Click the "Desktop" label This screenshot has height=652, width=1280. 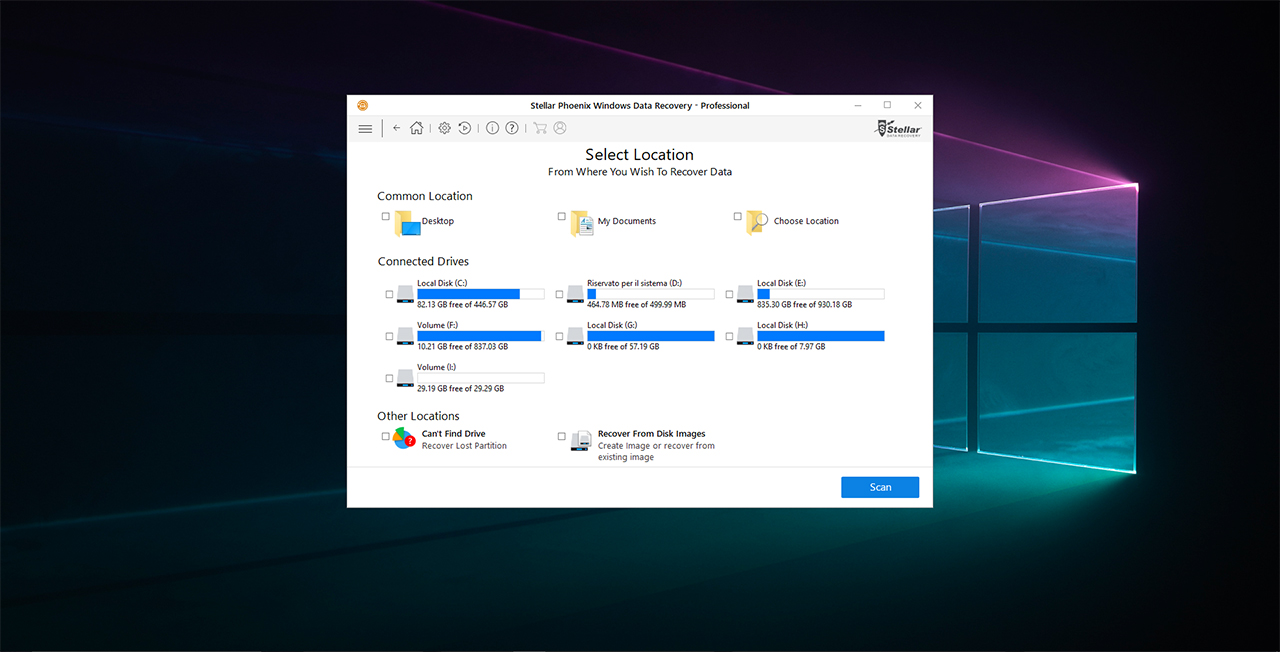click(x=438, y=221)
